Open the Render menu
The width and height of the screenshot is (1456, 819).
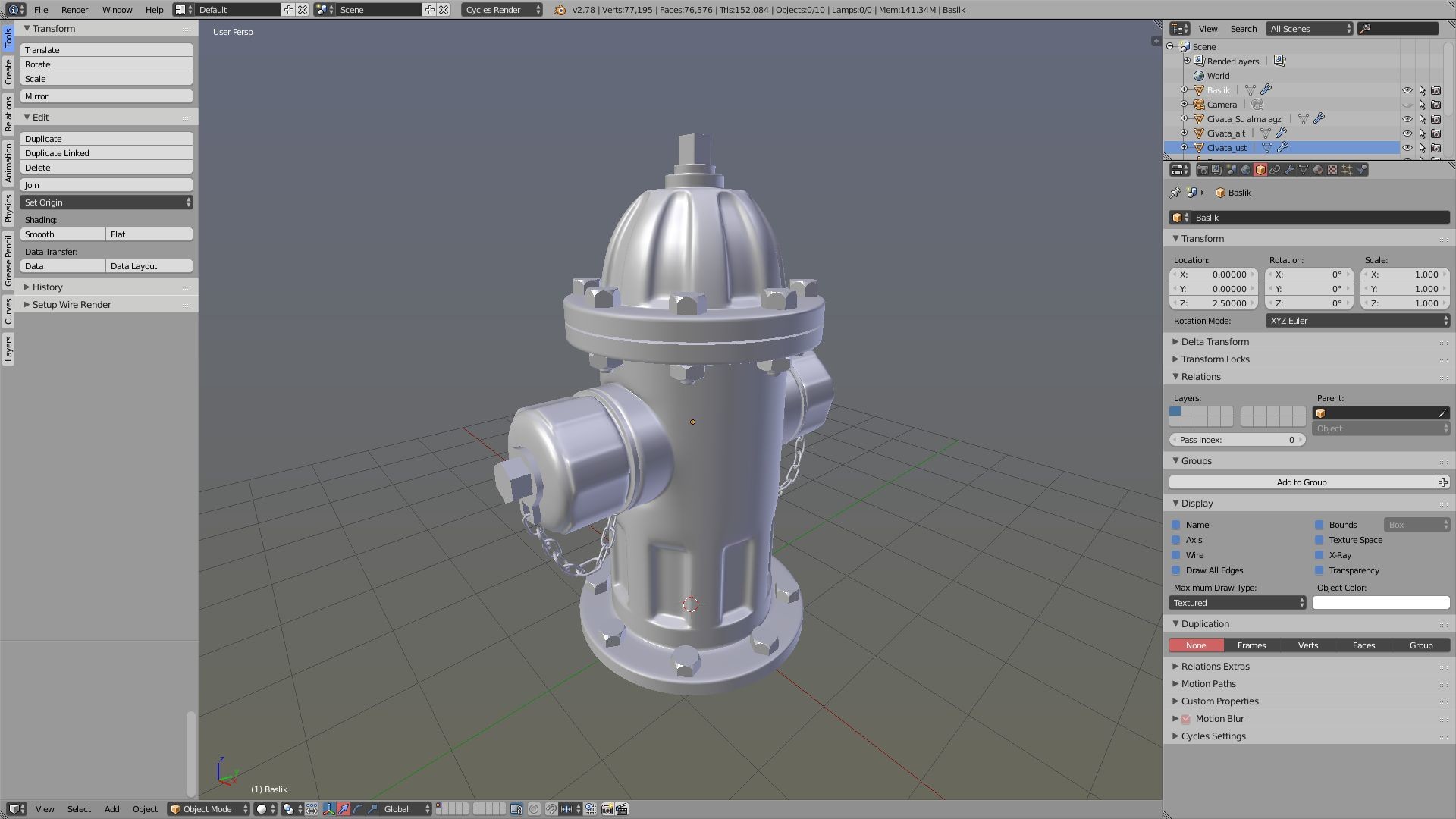[x=74, y=10]
